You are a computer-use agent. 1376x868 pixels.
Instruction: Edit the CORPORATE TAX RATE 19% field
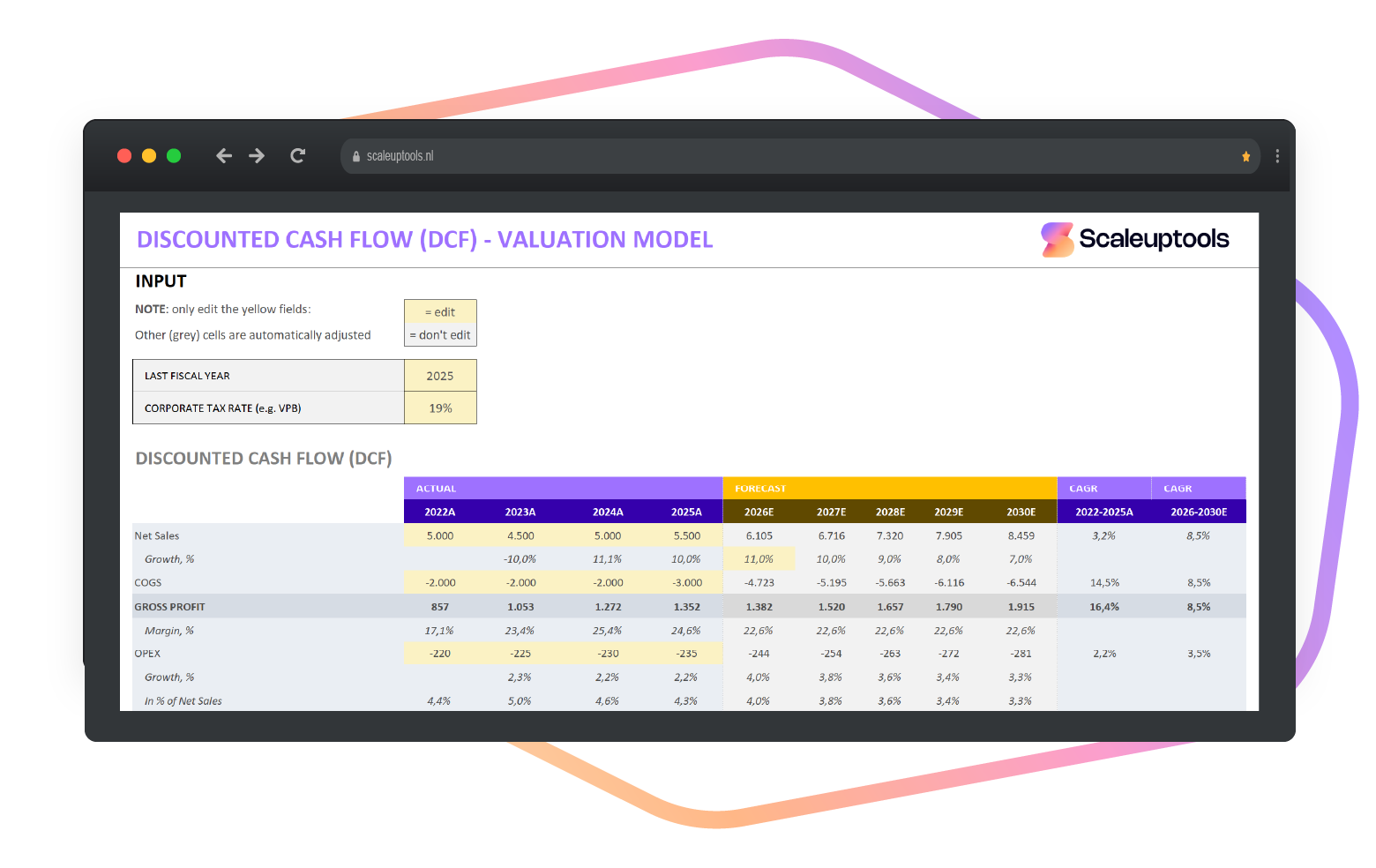point(440,408)
